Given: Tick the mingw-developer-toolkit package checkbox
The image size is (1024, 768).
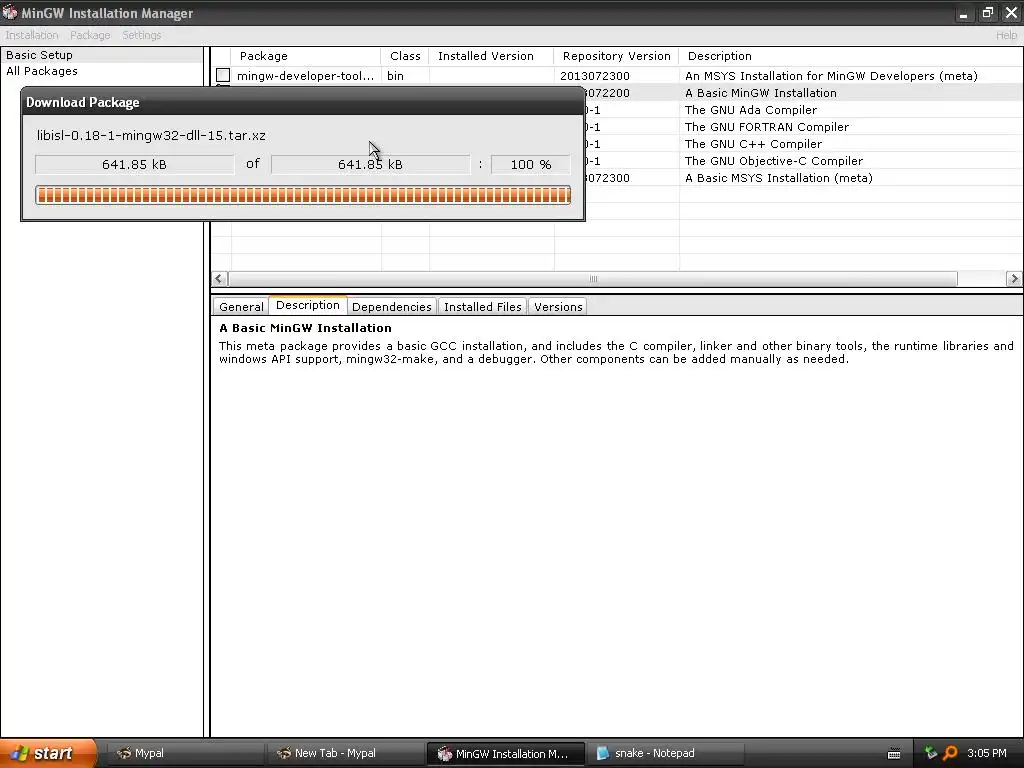Looking at the screenshot, I should click(x=223, y=75).
